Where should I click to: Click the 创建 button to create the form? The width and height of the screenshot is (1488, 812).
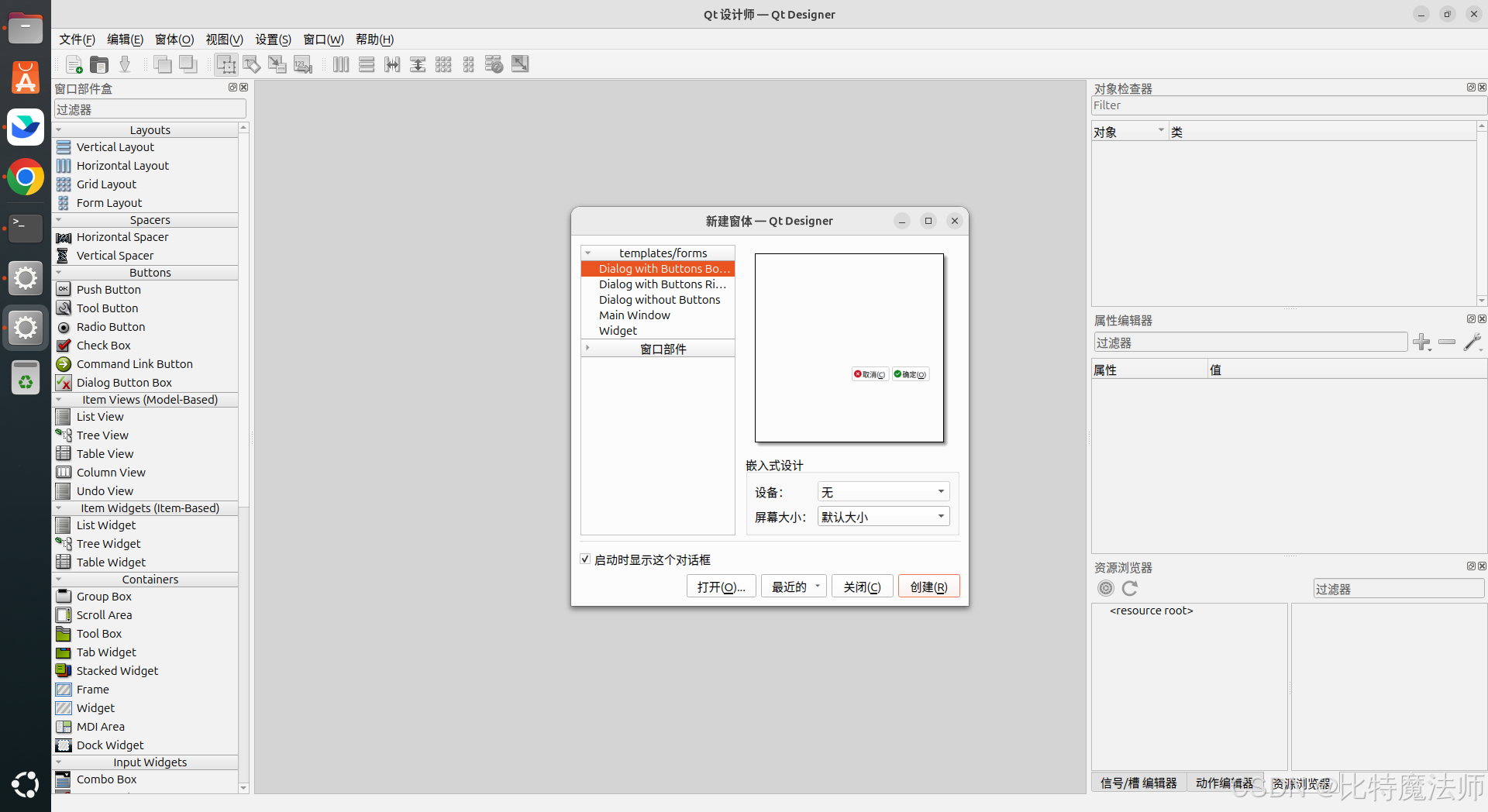[928, 587]
